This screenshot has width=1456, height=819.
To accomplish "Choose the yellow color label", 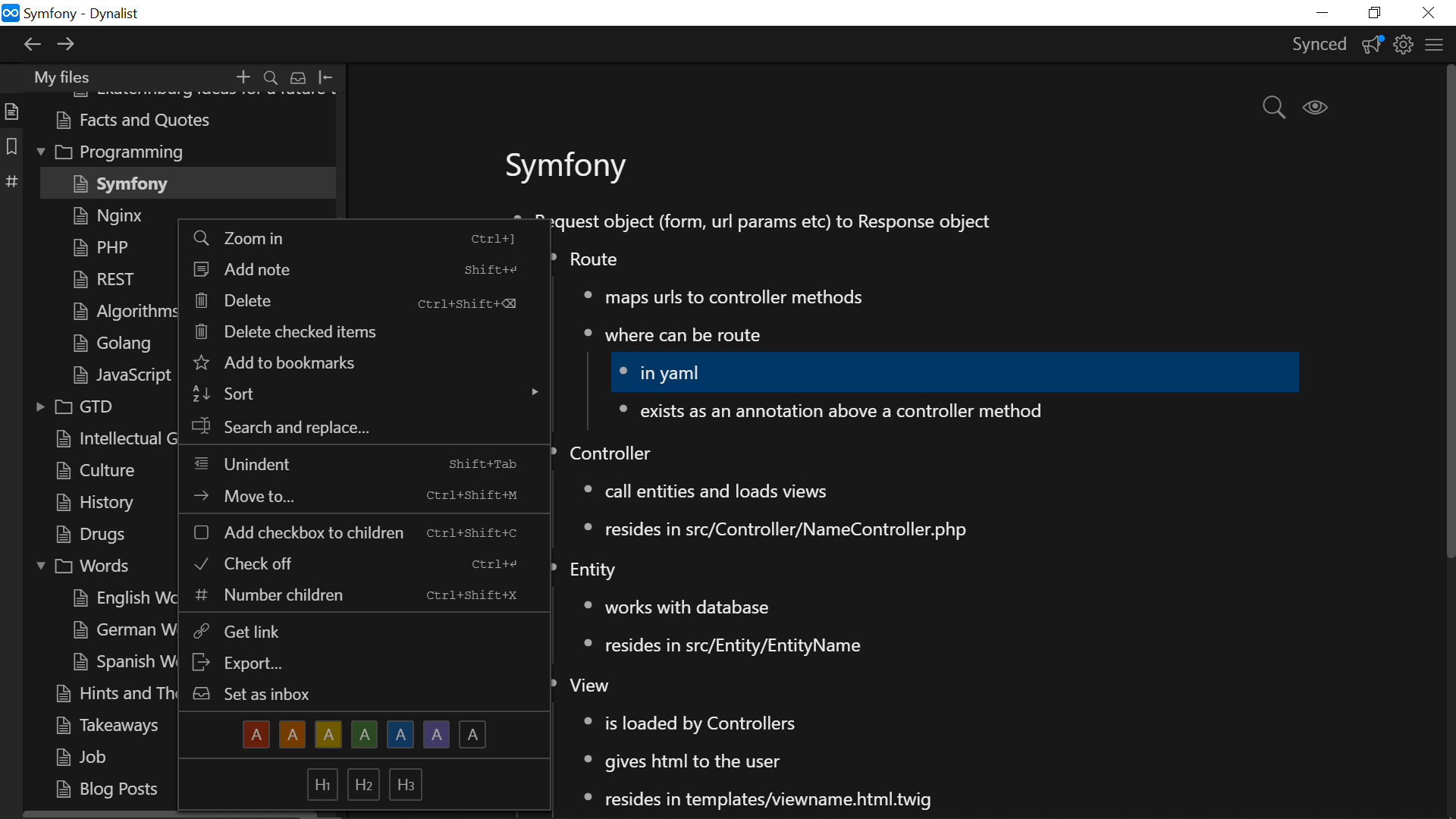I will (x=328, y=734).
